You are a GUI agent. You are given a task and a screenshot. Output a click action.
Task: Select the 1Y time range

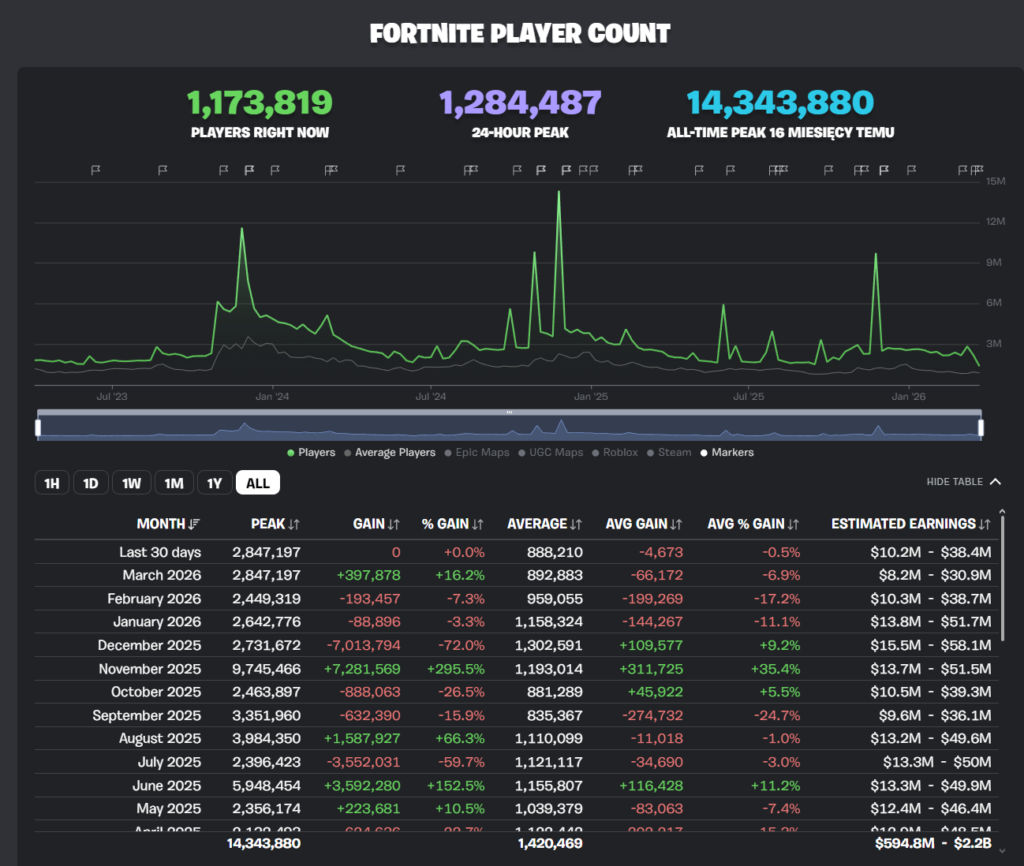(x=214, y=484)
